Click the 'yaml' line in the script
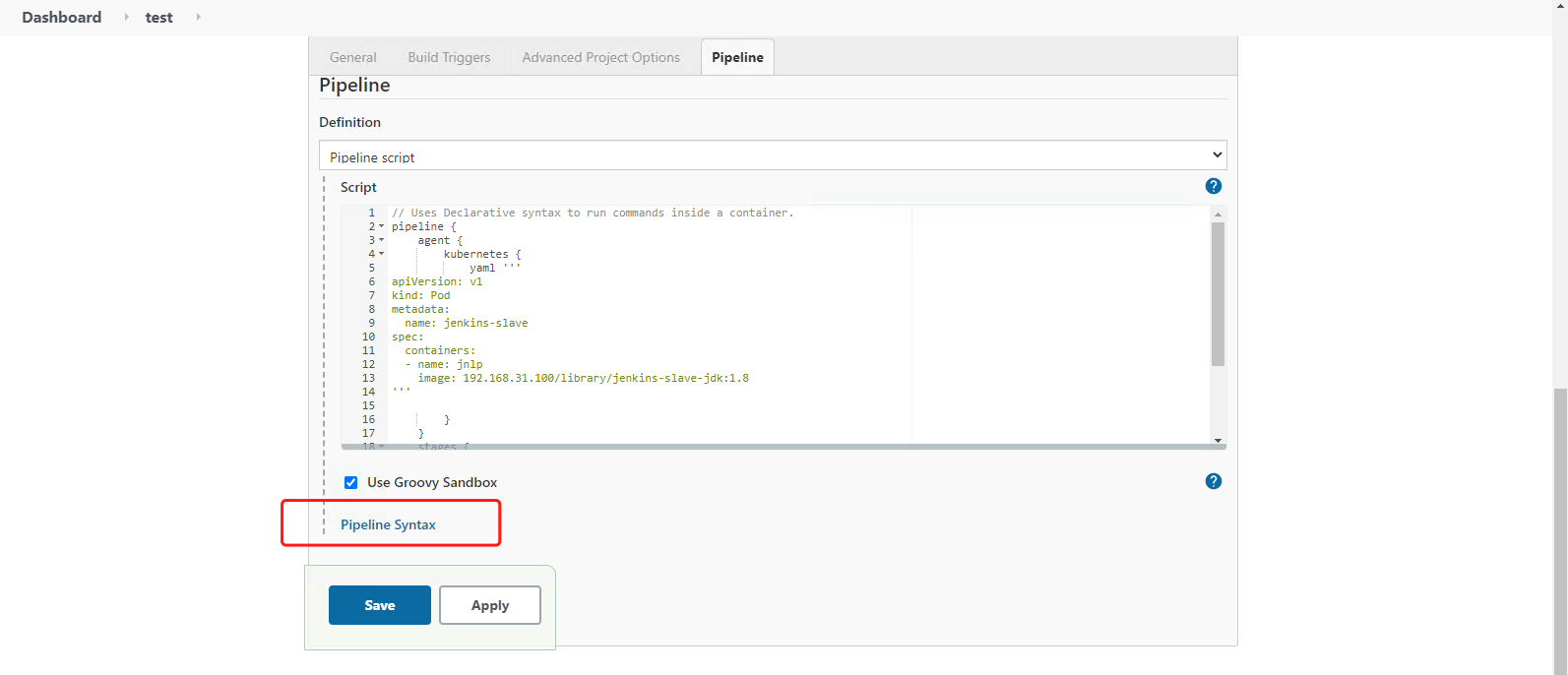 point(495,268)
